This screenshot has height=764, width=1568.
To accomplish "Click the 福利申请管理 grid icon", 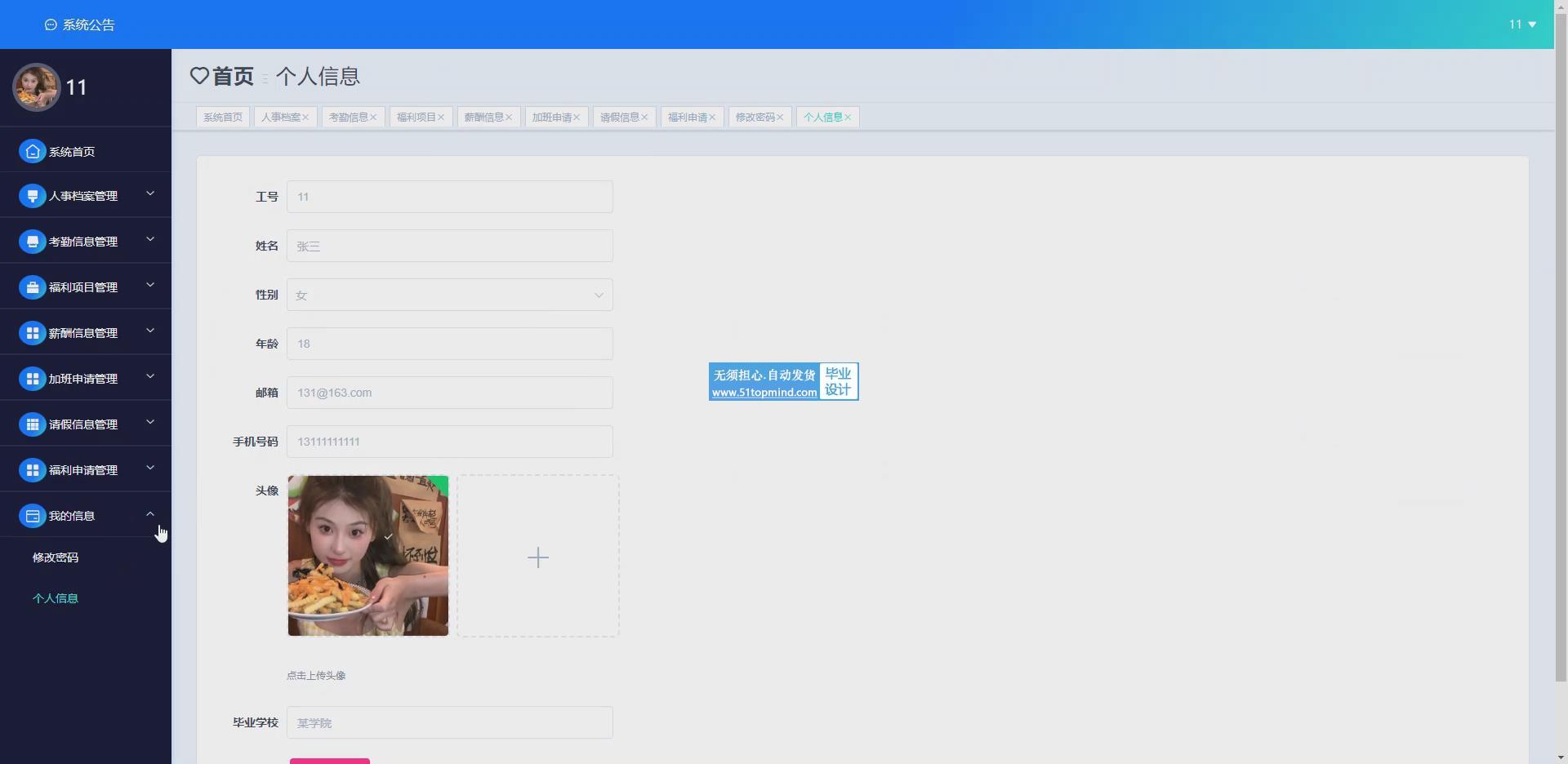I will 33,470.
